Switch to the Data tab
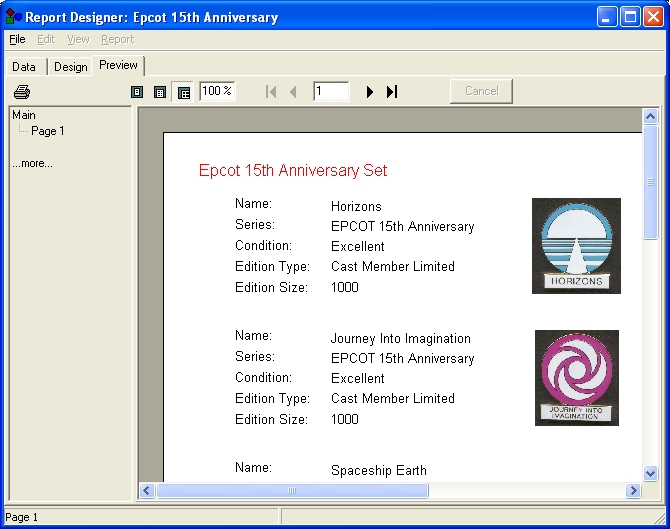The height and width of the screenshot is (529, 670). [x=24, y=67]
